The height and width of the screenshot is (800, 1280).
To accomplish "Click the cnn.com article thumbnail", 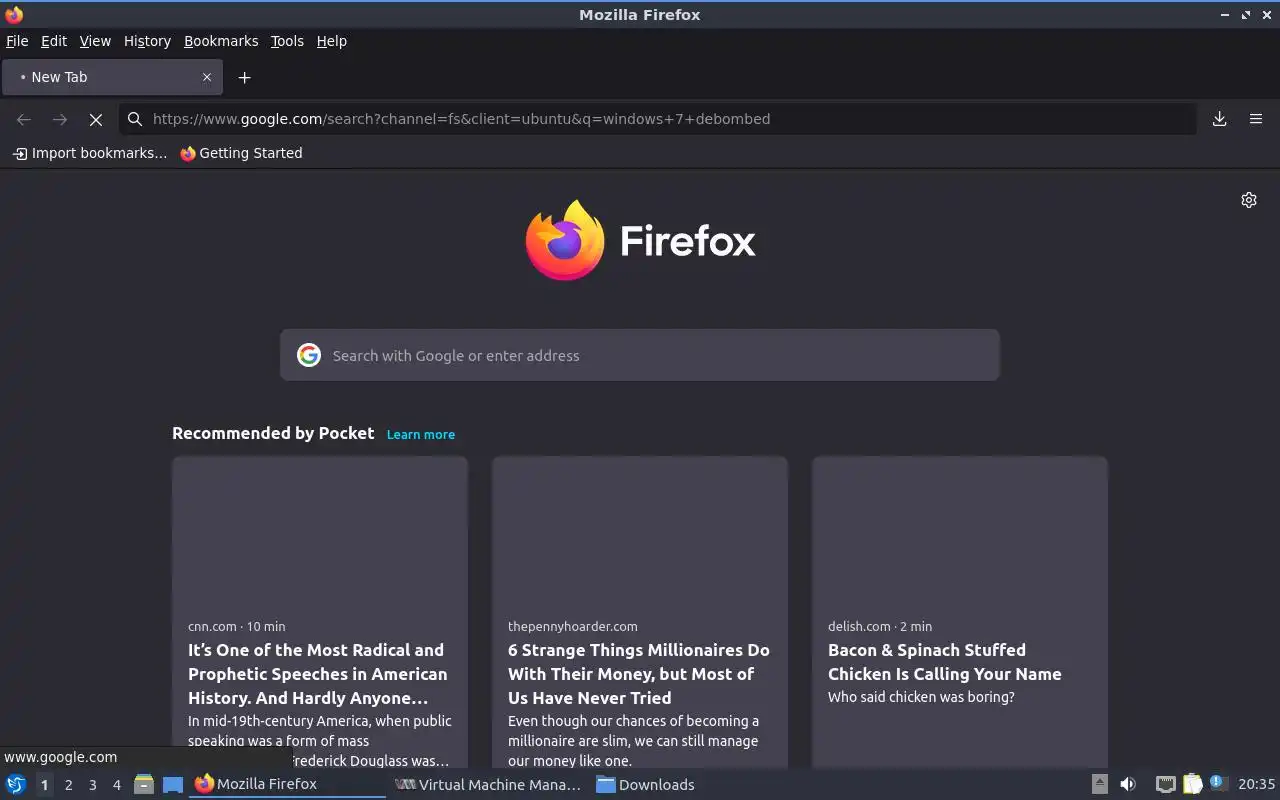I will pos(320,531).
